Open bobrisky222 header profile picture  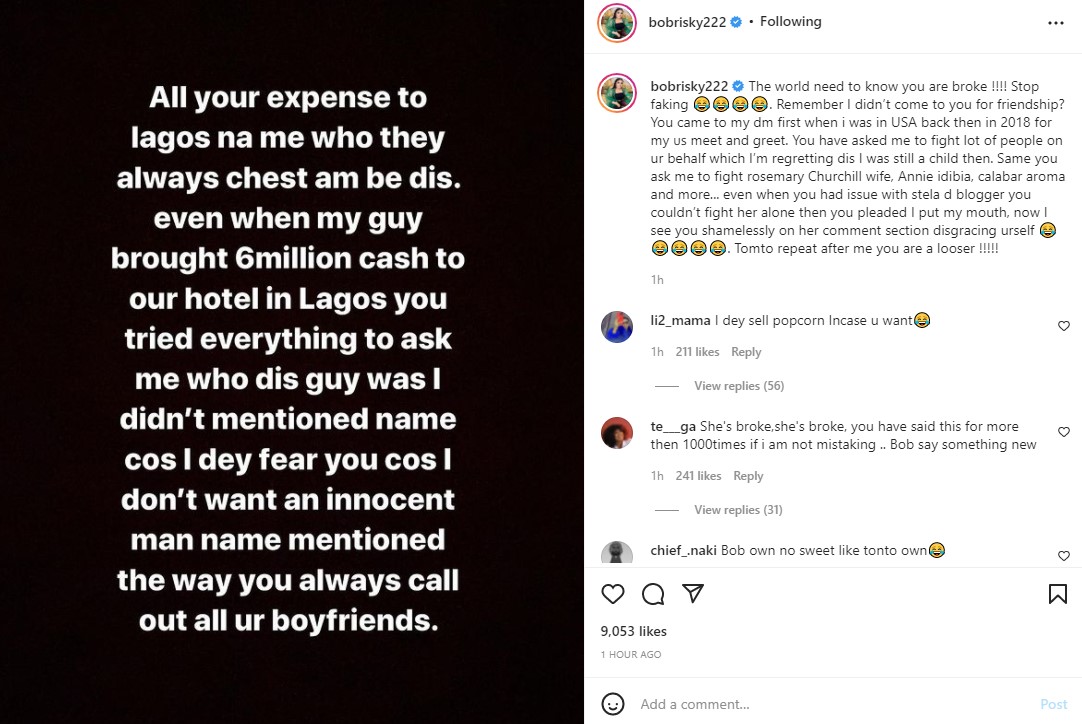coord(617,23)
